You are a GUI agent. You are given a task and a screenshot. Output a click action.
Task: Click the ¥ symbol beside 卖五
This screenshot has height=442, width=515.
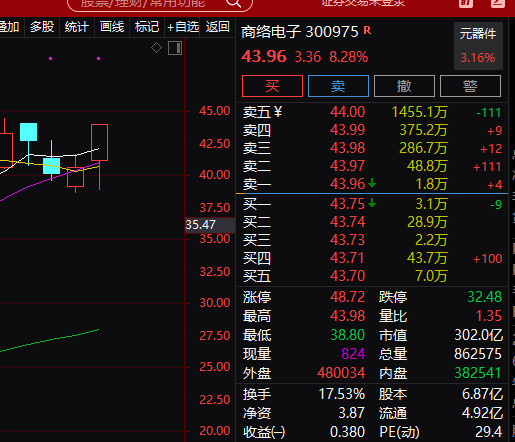coord(278,112)
